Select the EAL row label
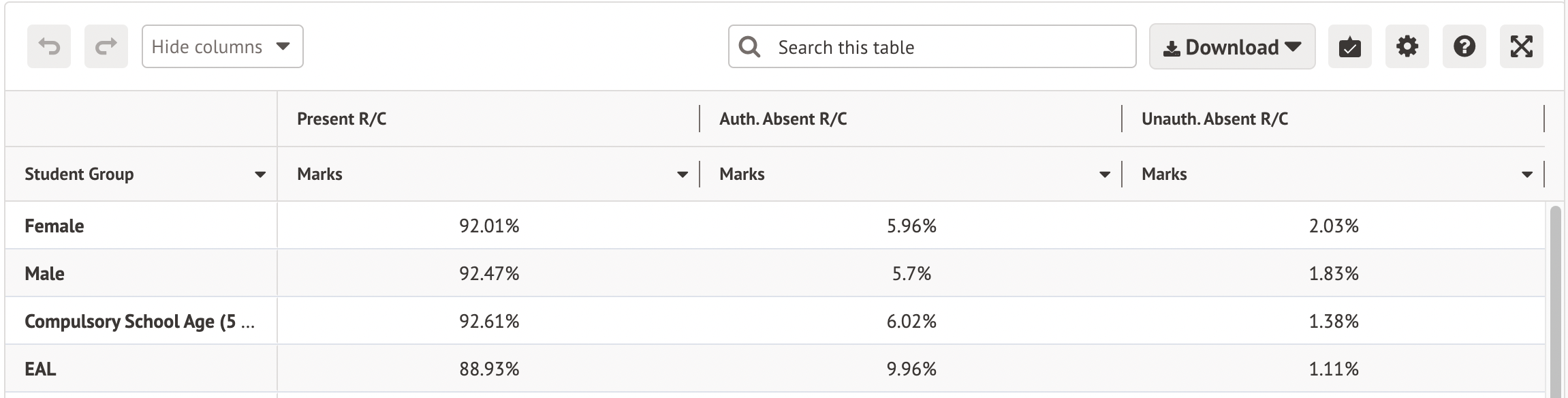Viewport: 1568px width, 398px height. pyautogui.click(x=41, y=369)
